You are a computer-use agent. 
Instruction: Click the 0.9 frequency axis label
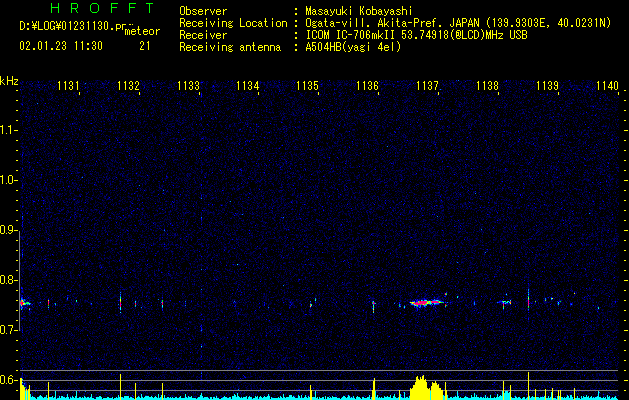(x=9, y=230)
